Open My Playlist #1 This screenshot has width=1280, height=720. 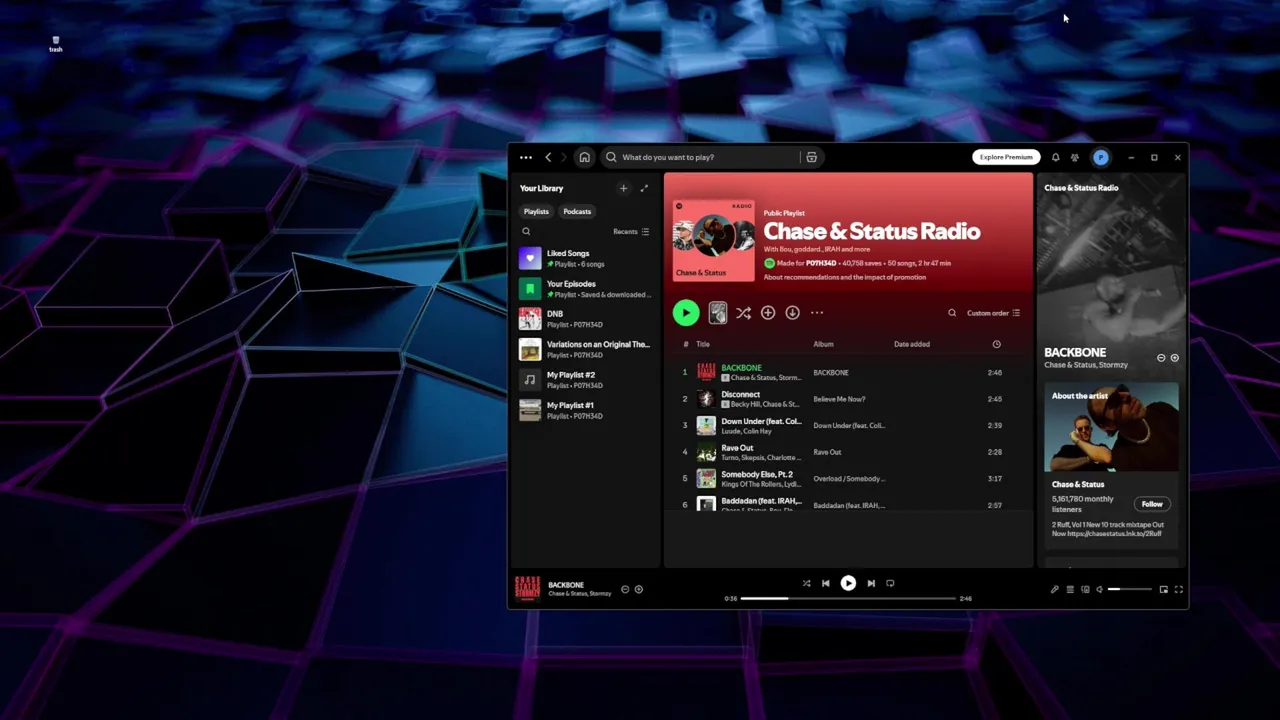coord(585,410)
